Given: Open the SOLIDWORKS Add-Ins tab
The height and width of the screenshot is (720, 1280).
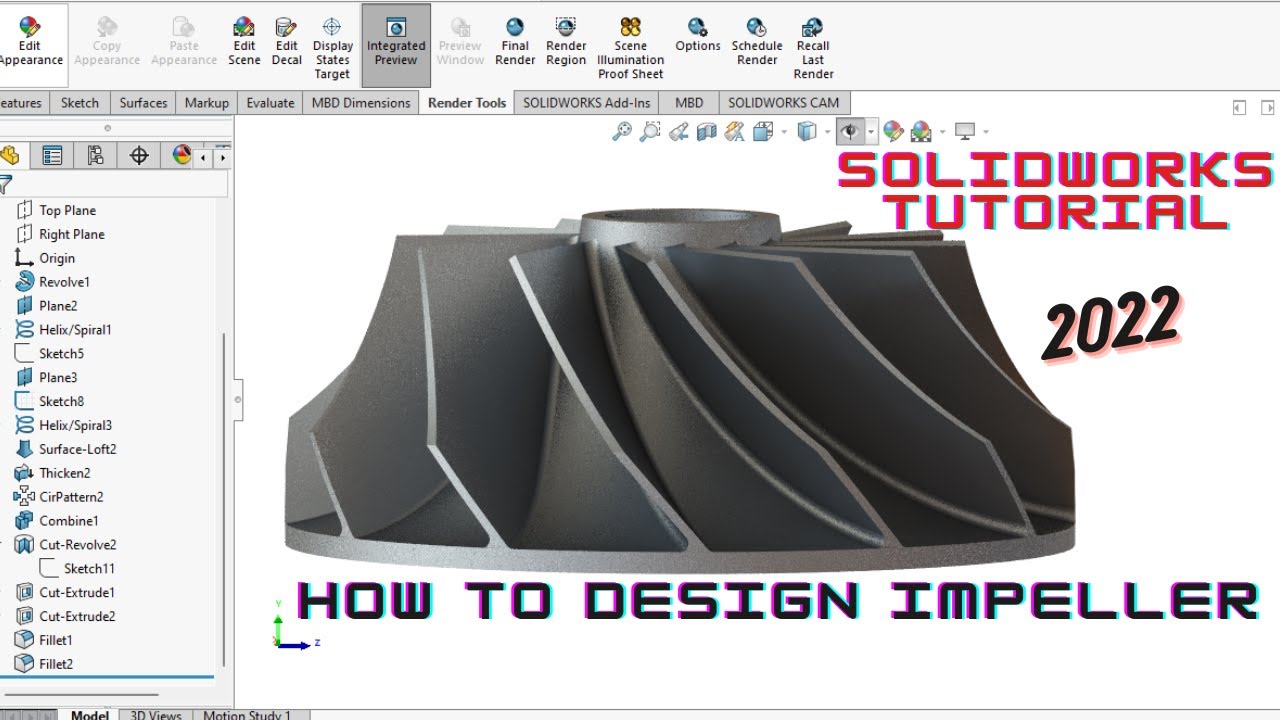Looking at the screenshot, I should 586,103.
